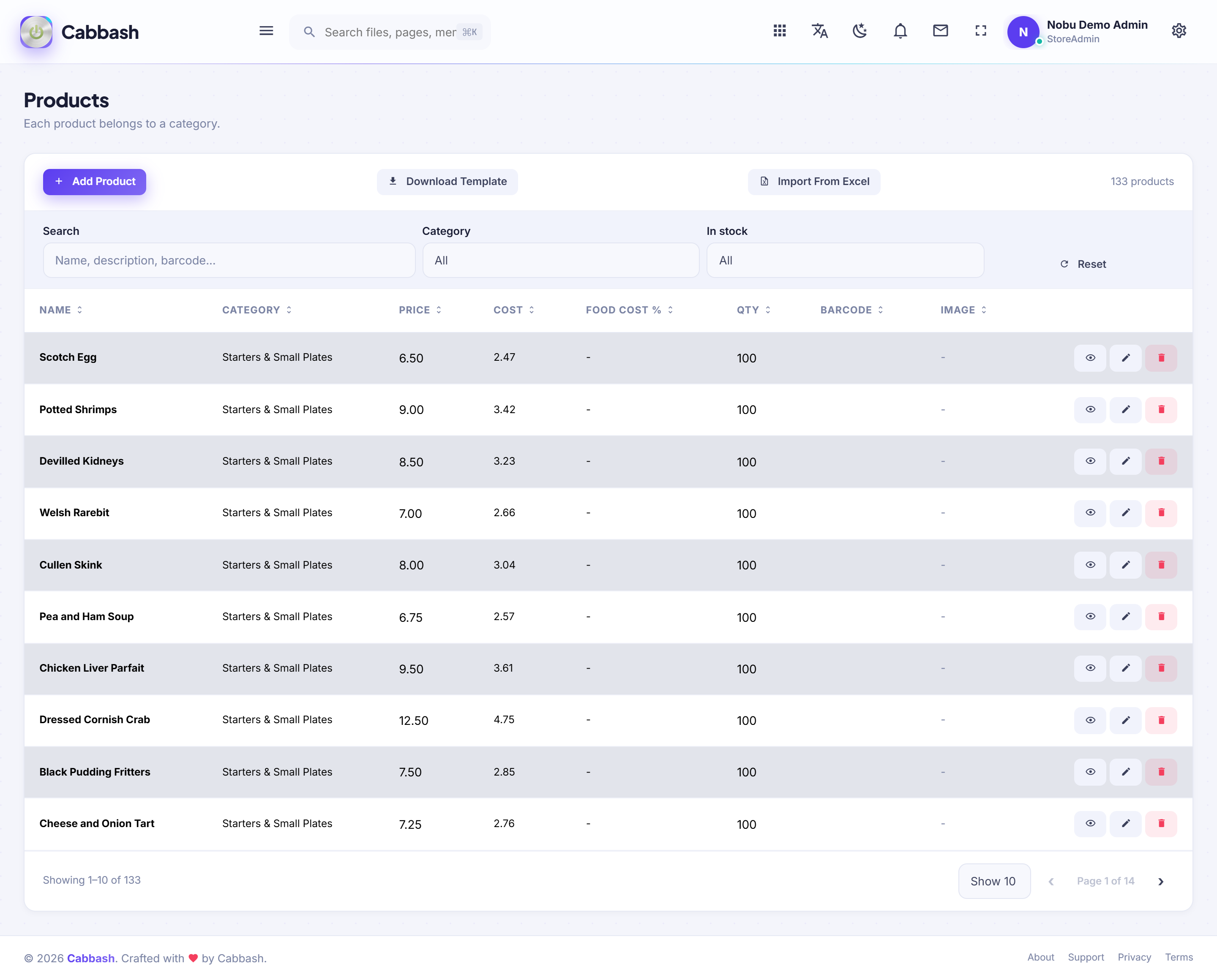Open the notifications bell

(900, 31)
